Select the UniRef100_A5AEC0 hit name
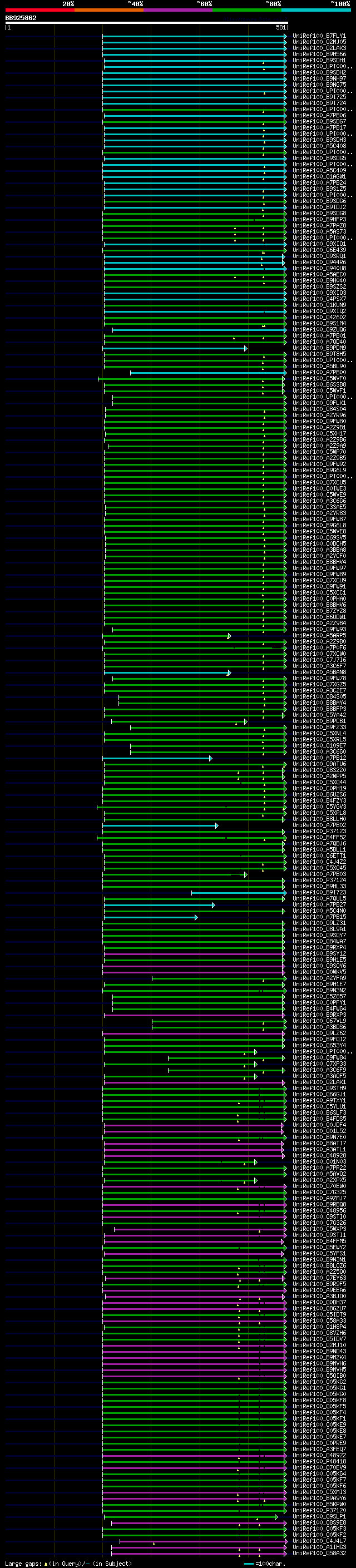 point(319,275)
